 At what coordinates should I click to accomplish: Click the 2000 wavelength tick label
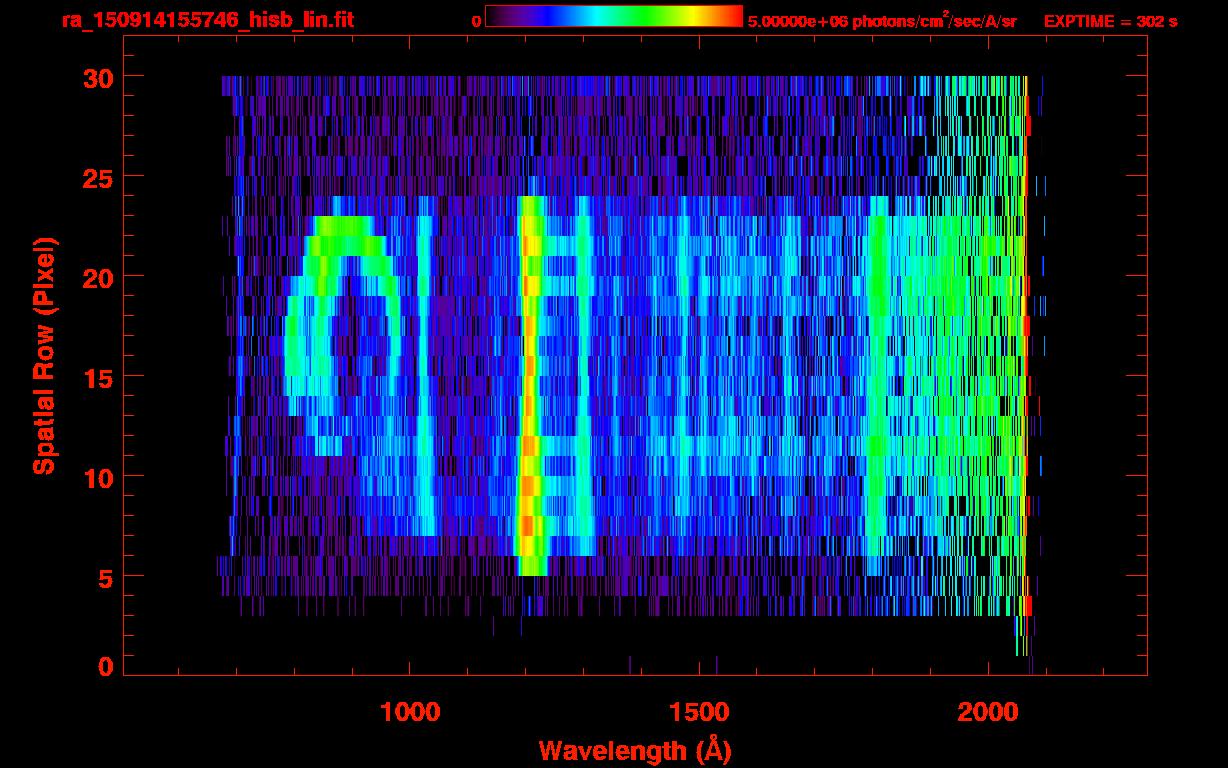(989, 712)
